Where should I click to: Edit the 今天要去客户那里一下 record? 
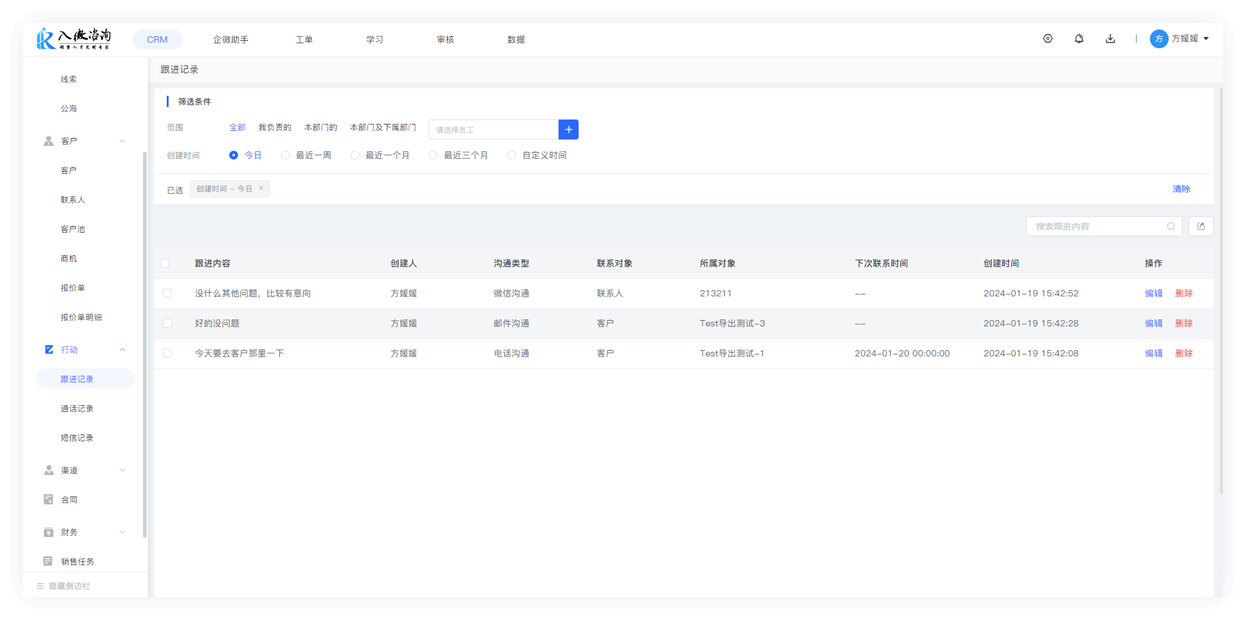coord(1154,353)
